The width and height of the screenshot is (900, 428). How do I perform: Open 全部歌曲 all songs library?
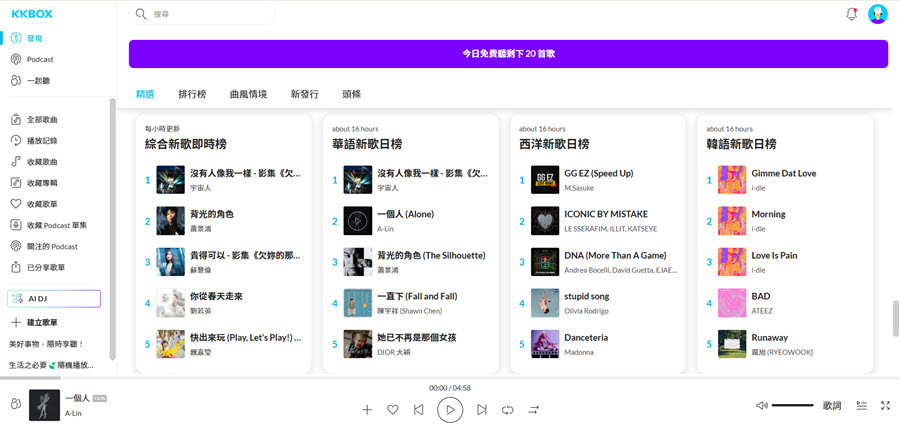pyautogui.click(x=34, y=119)
